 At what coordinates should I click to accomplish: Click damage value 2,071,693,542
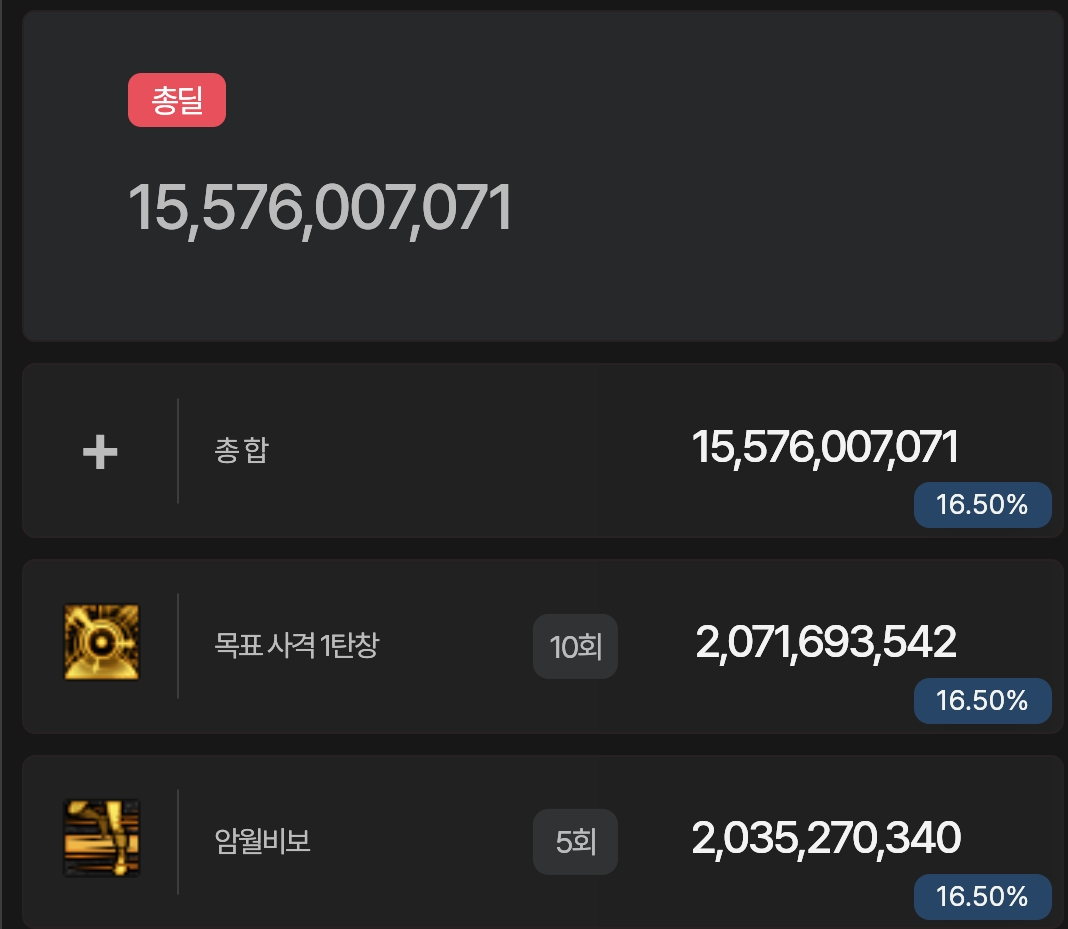(826, 643)
